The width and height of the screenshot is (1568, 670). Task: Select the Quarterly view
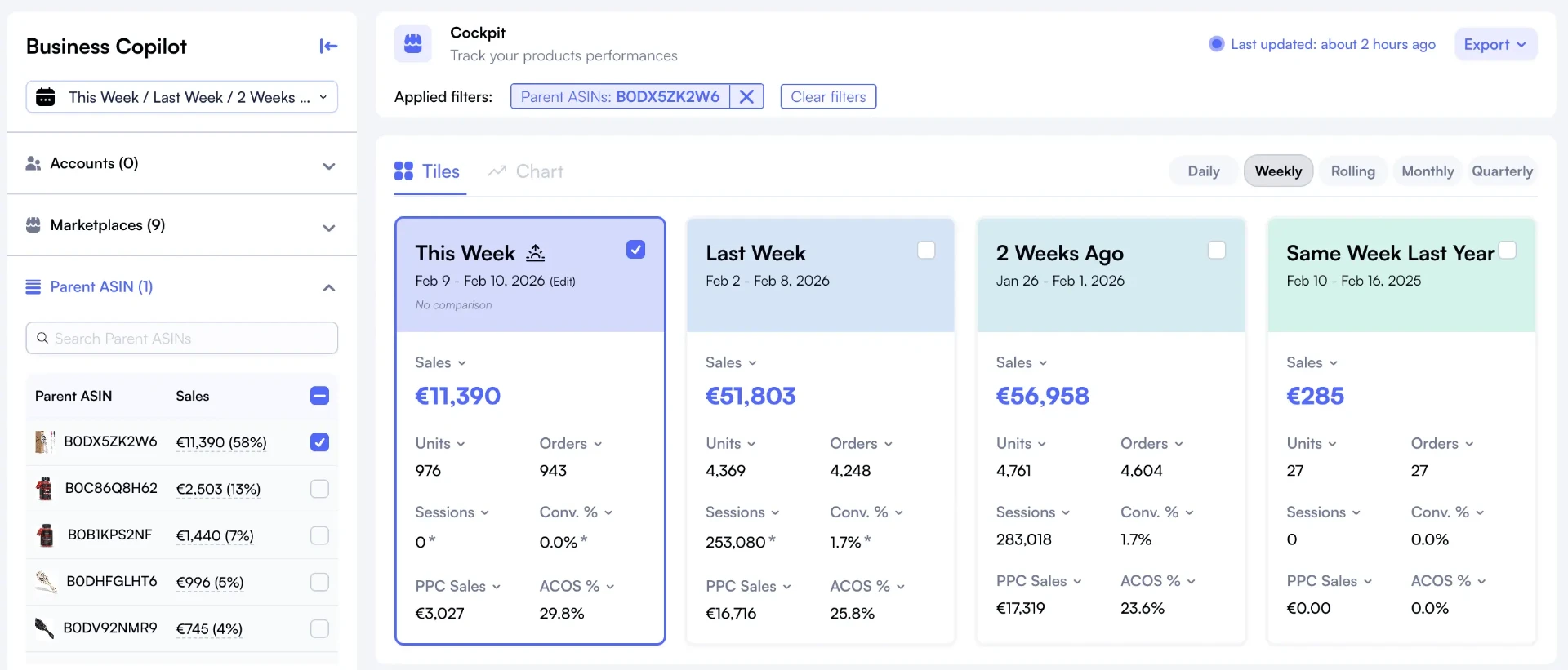click(1502, 171)
